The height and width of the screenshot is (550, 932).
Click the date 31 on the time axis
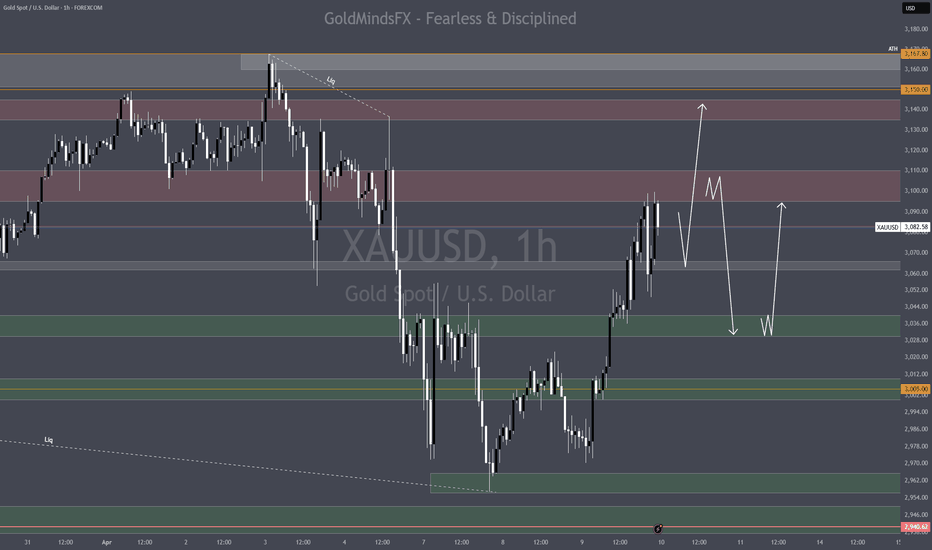pyautogui.click(x=27, y=542)
